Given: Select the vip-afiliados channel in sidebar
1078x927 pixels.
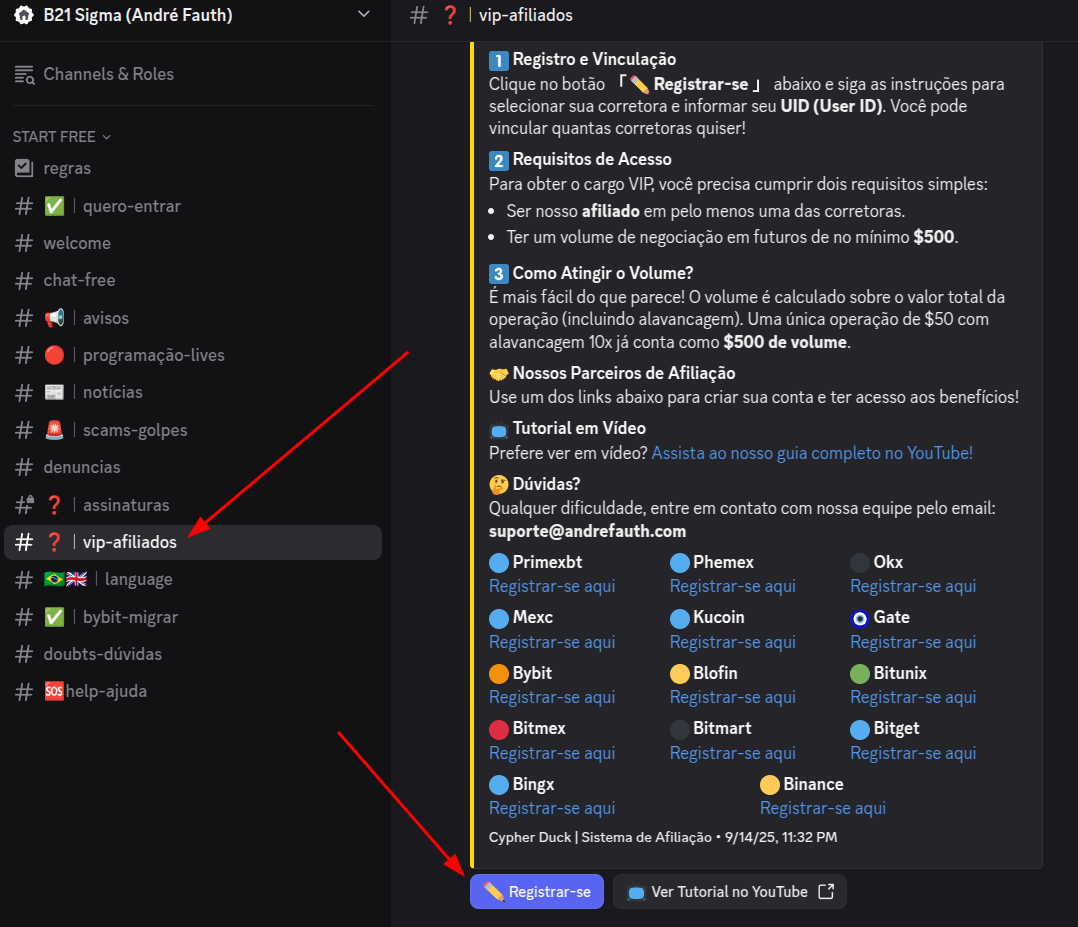Looking at the screenshot, I should click(192, 542).
